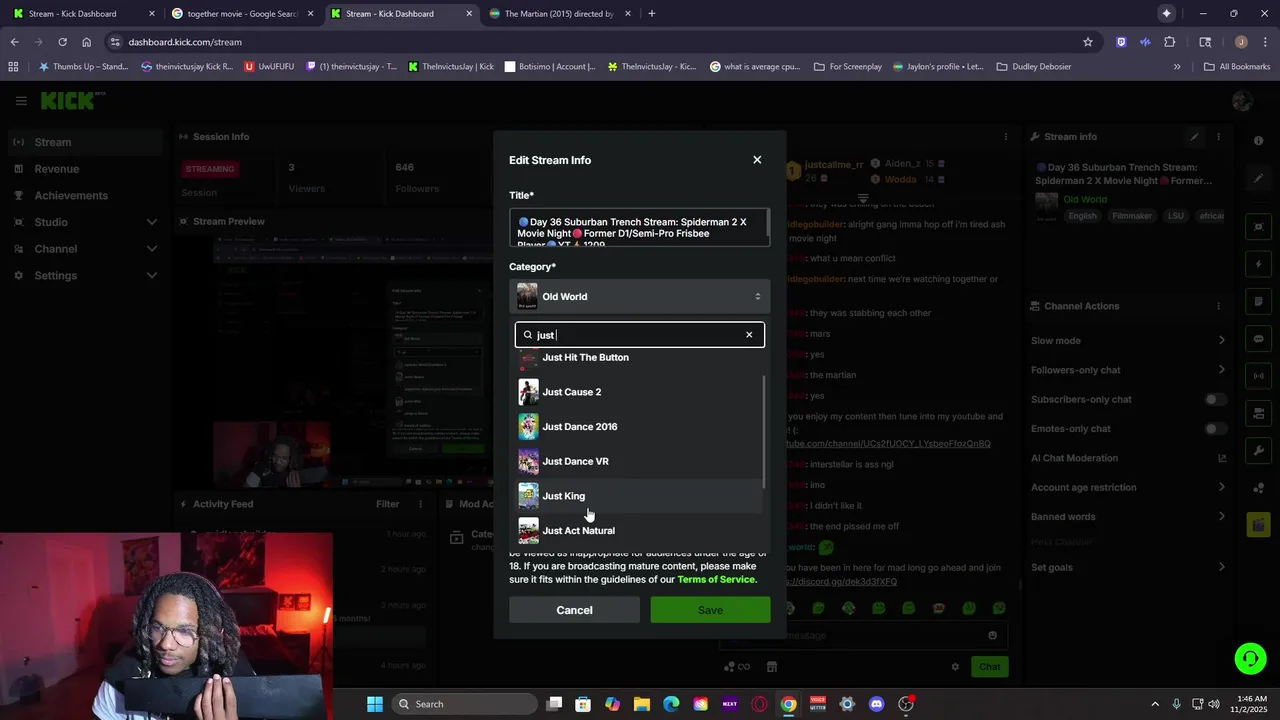Image resolution: width=1280 pixels, height=720 pixels.
Task: Click the Windows Start button
Action: [375, 704]
